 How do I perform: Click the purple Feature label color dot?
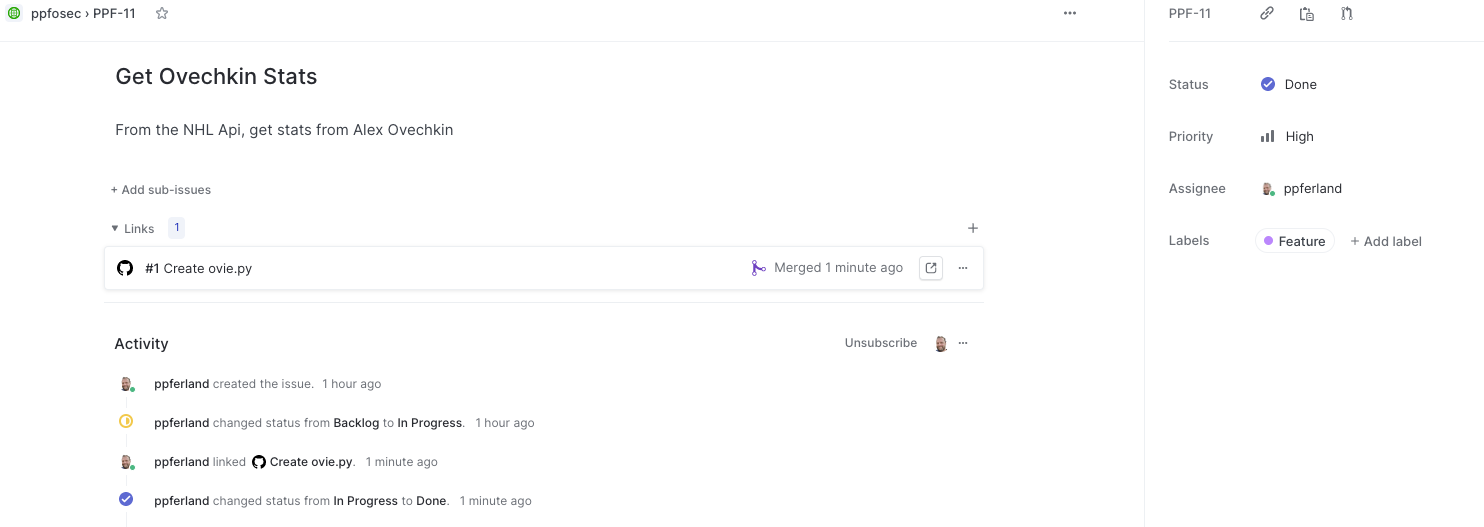click(1269, 241)
